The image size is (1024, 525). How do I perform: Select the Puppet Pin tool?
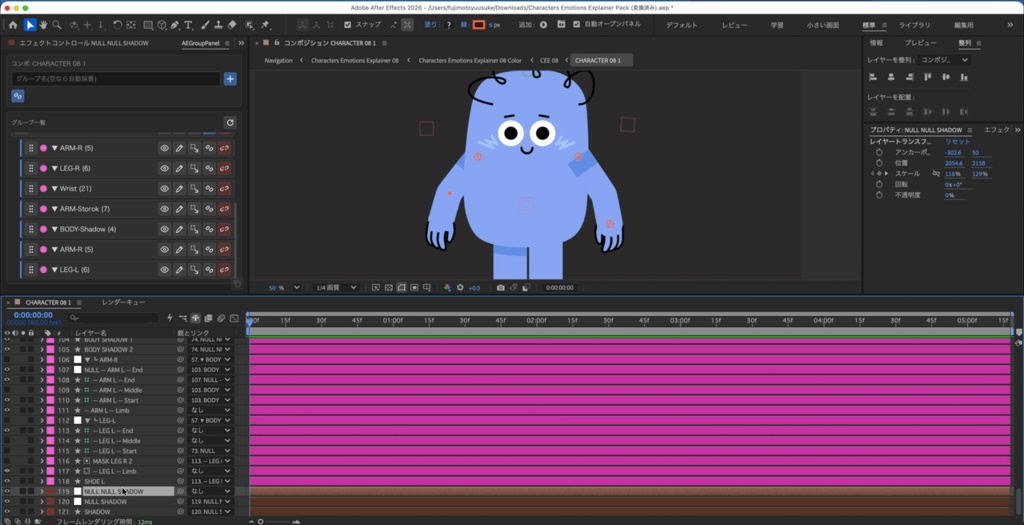(x=266, y=25)
